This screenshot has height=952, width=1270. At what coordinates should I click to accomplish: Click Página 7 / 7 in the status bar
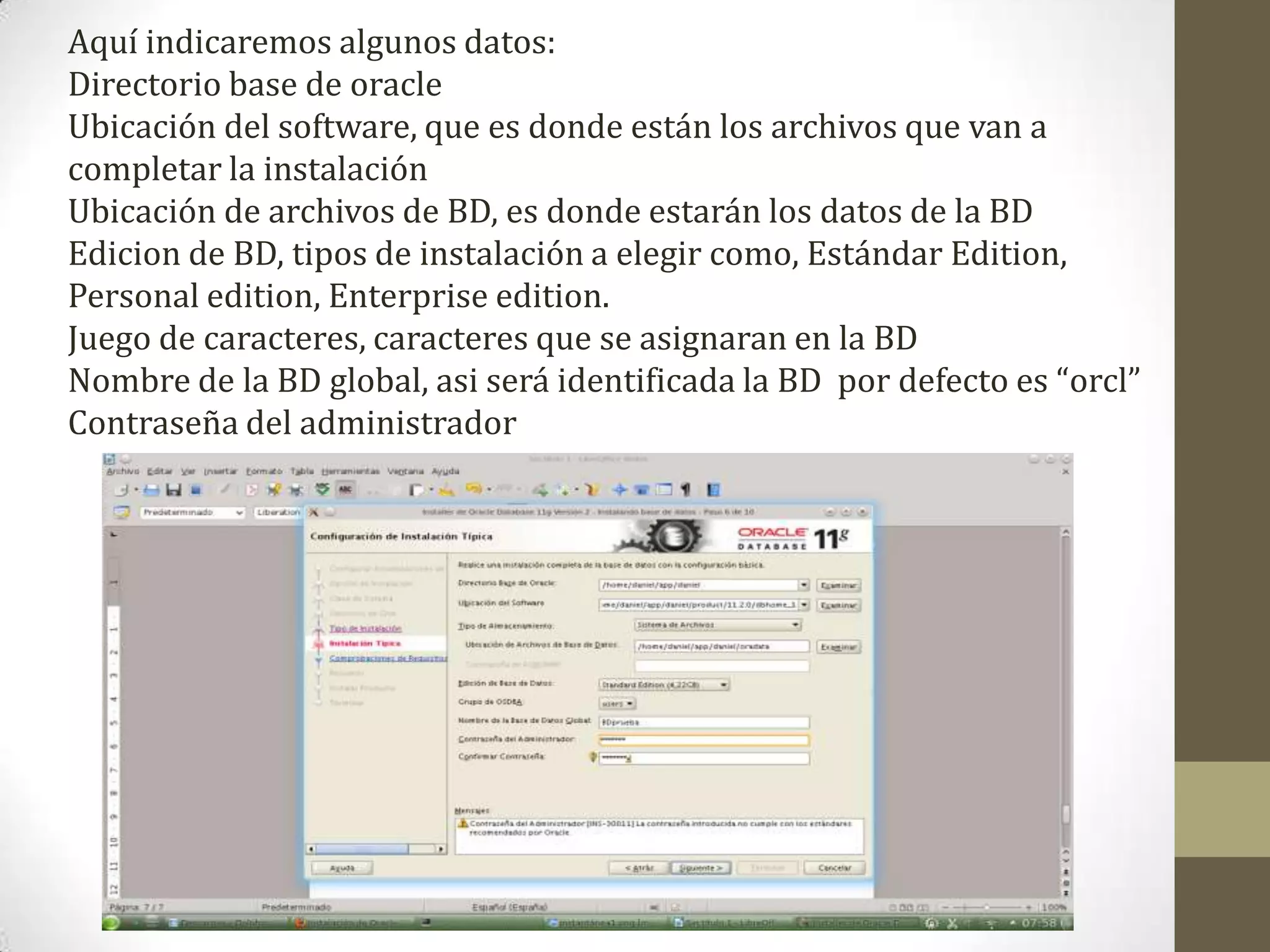[x=136, y=907]
